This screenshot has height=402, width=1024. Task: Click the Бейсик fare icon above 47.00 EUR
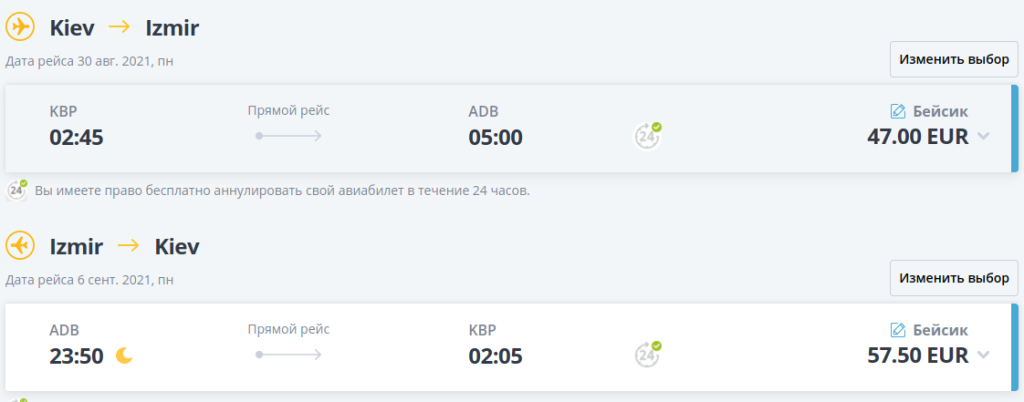pos(898,111)
